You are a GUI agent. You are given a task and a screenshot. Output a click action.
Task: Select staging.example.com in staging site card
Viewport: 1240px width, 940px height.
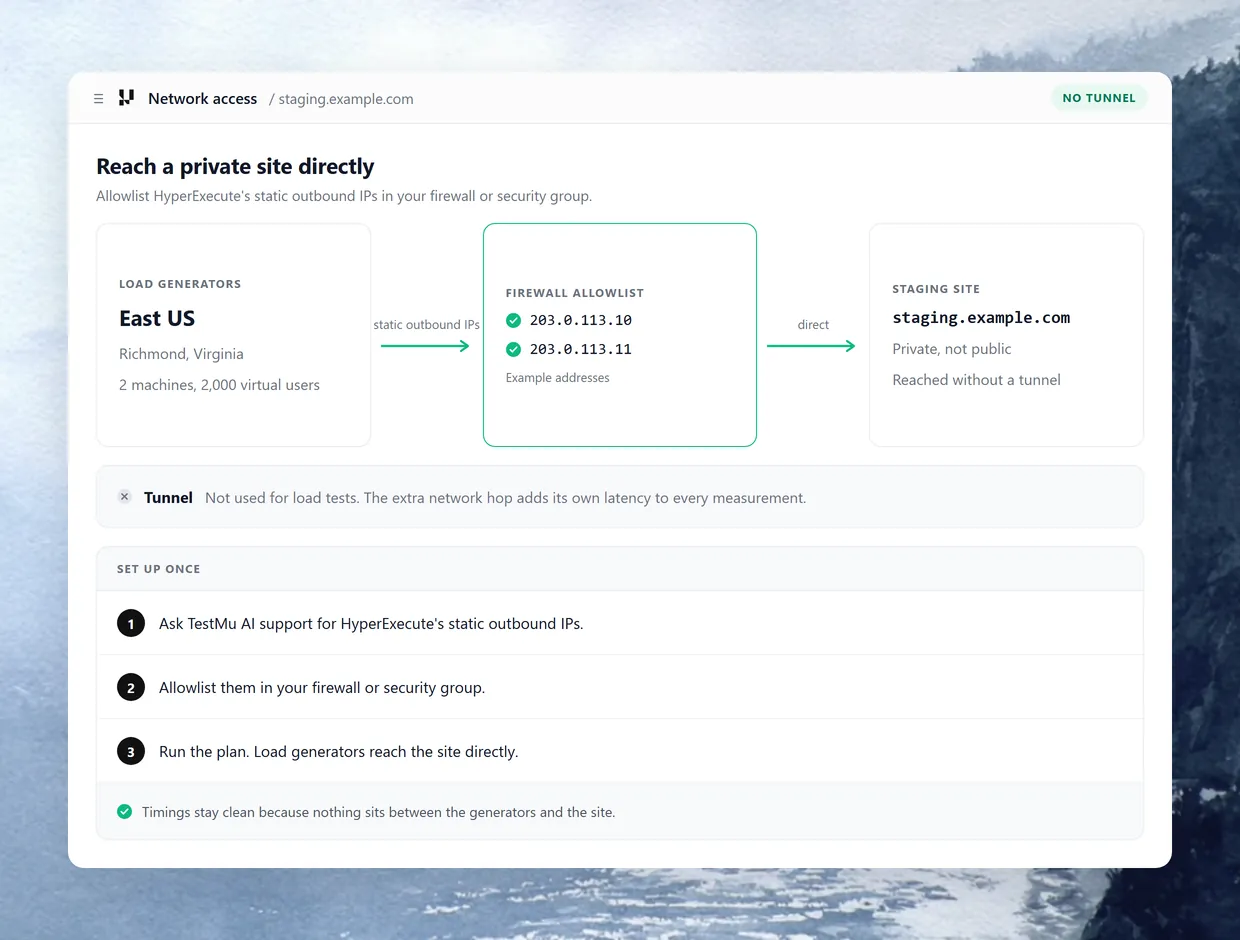pyautogui.click(x=981, y=318)
